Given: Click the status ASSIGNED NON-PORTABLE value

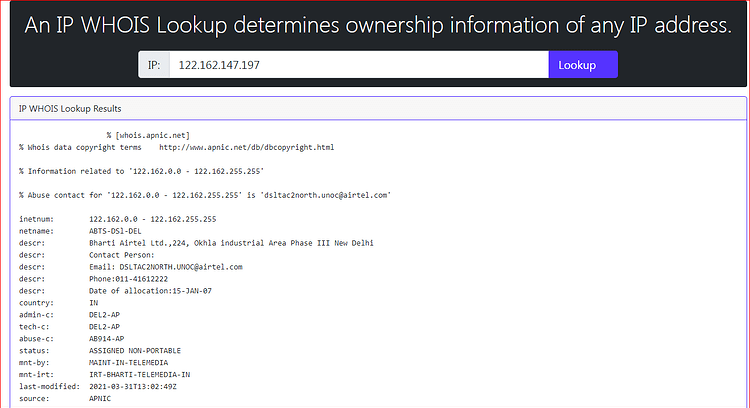Looking at the screenshot, I should [x=135, y=351].
